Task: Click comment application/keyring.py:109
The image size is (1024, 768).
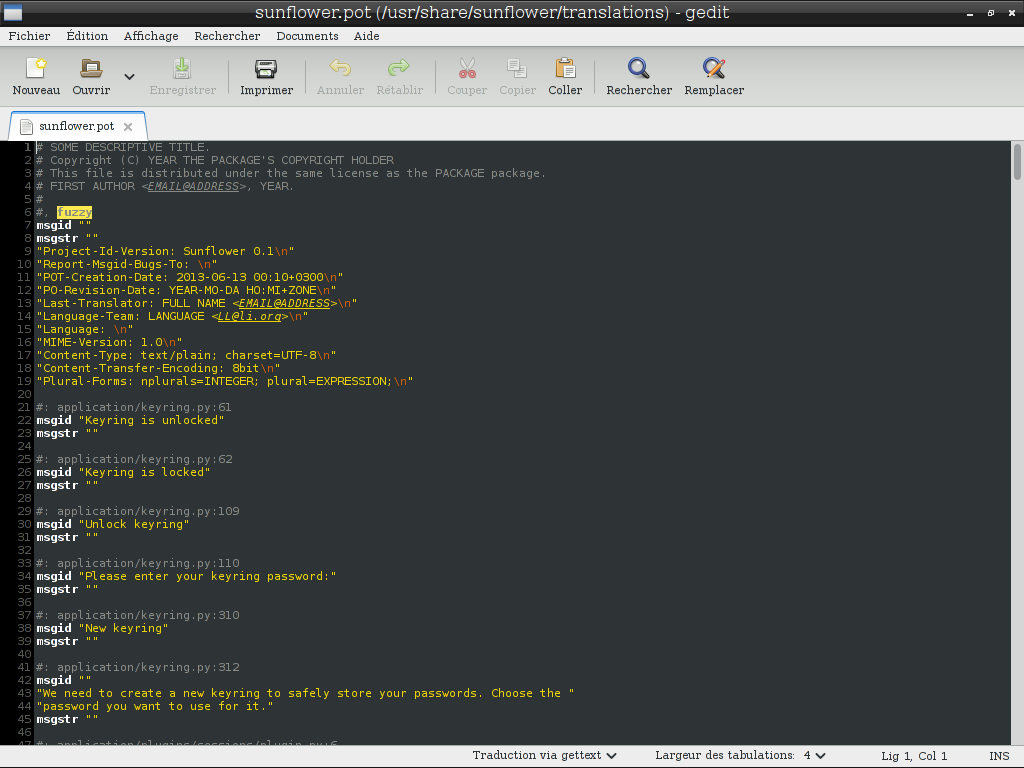Action: [138, 511]
